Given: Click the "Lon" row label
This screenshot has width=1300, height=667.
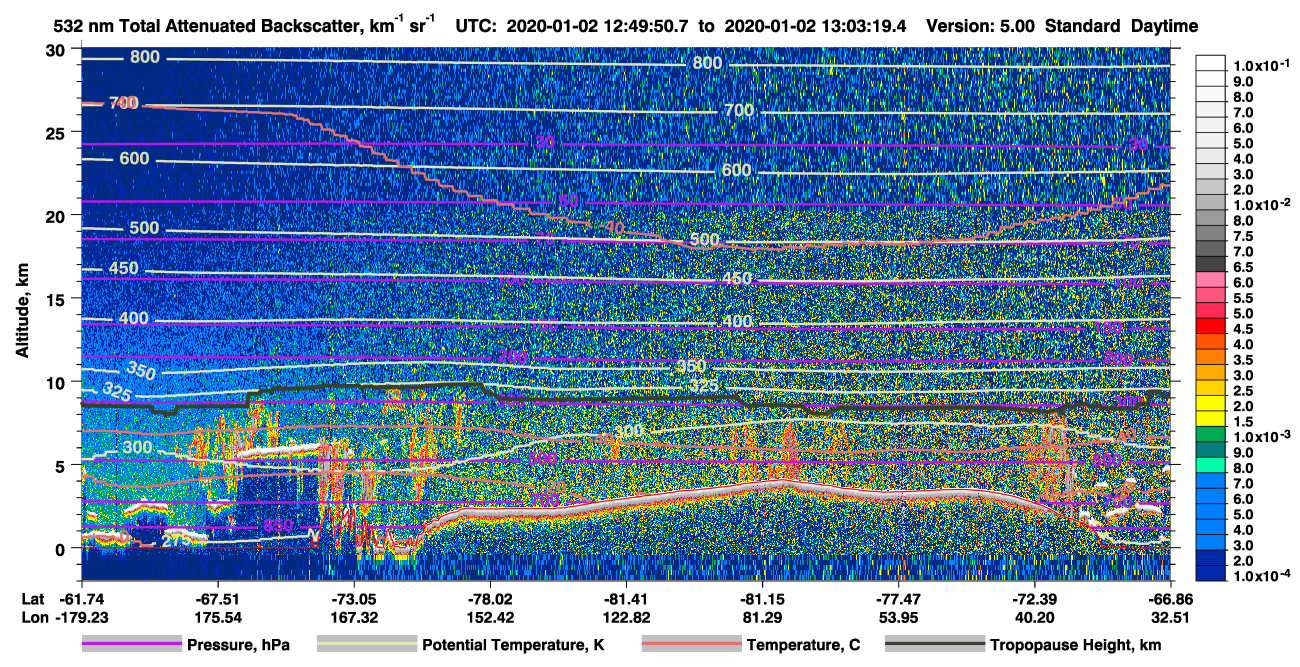Looking at the screenshot, I should (x=33, y=618).
